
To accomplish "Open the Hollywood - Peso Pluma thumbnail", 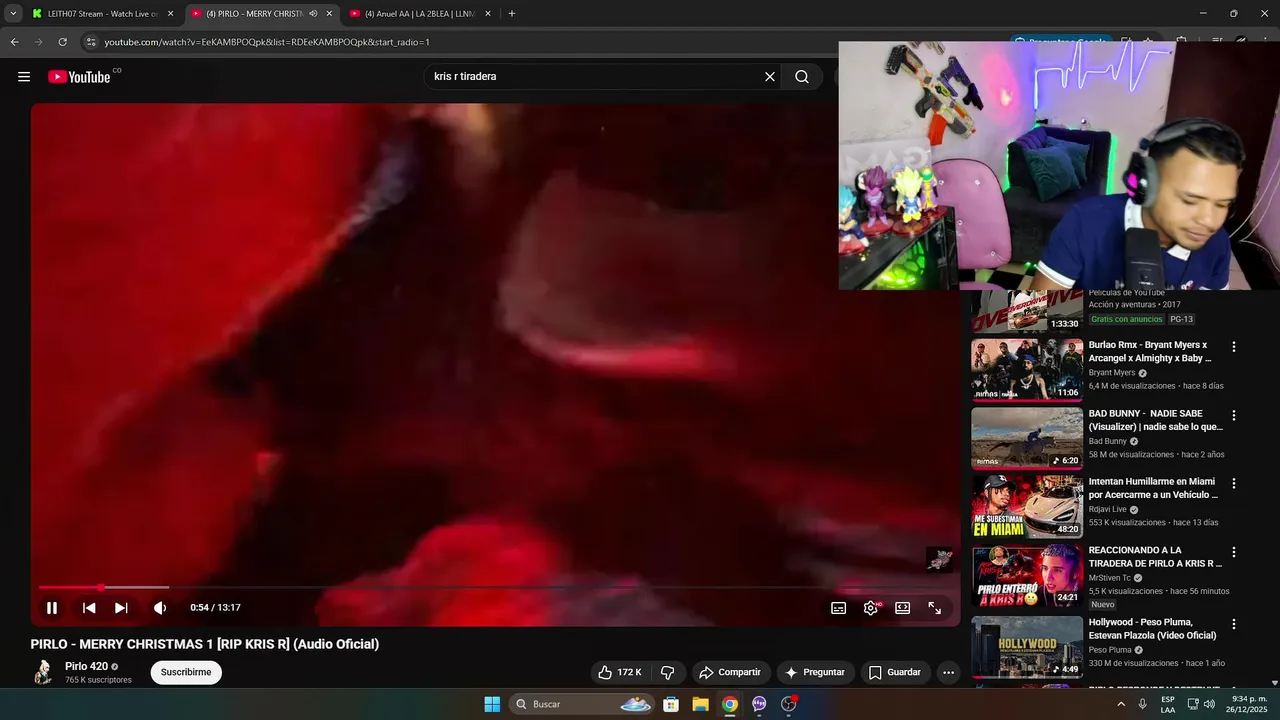I will [x=1027, y=646].
